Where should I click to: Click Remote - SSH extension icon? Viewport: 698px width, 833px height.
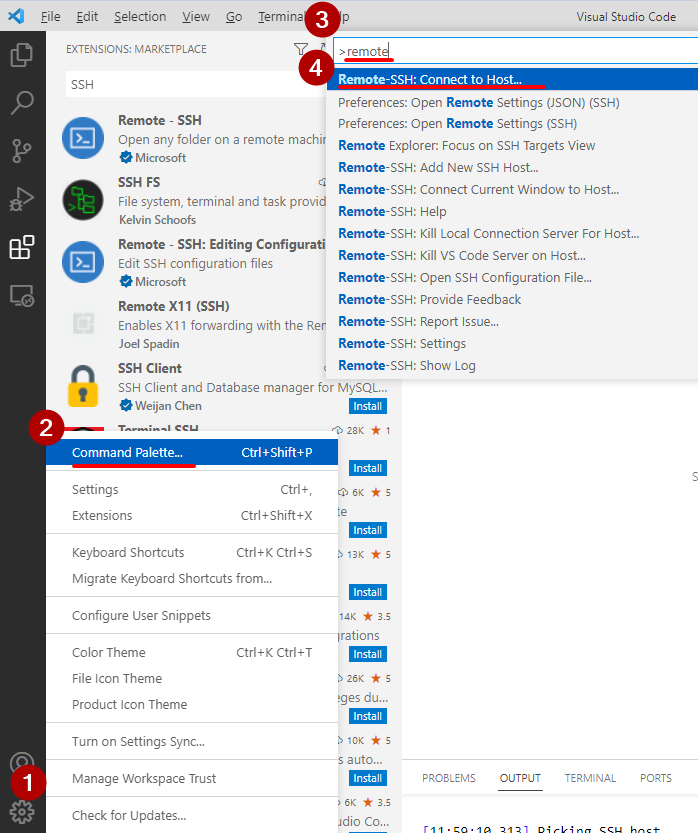(x=83, y=138)
